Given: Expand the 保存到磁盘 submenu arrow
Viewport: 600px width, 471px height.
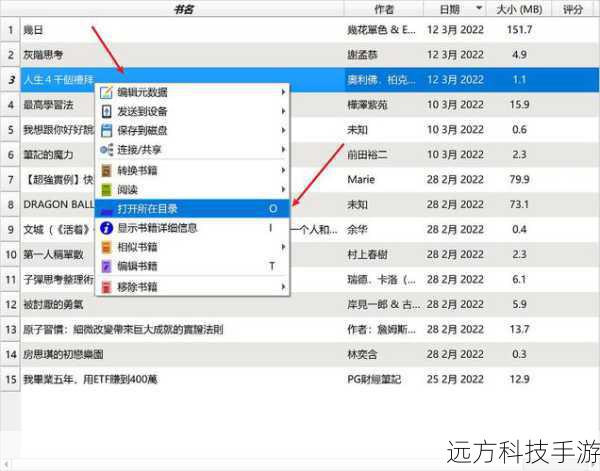Looking at the screenshot, I should click(283, 130).
